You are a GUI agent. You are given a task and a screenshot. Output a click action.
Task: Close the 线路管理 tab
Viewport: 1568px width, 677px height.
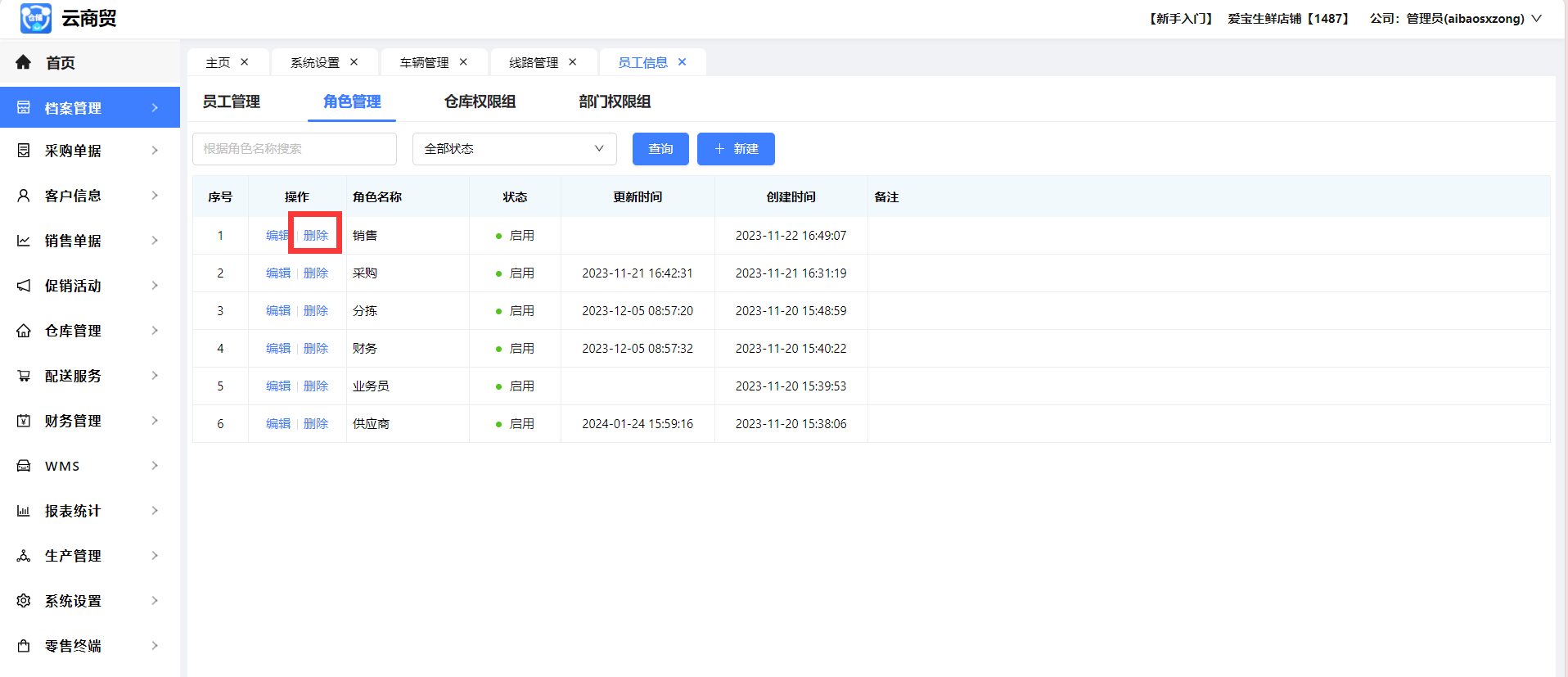pyautogui.click(x=573, y=62)
